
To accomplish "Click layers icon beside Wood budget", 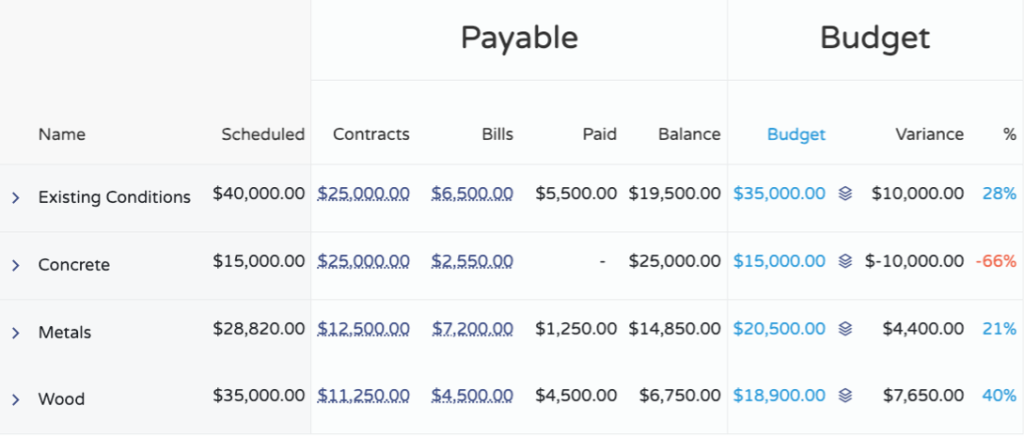I will click(x=845, y=395).
